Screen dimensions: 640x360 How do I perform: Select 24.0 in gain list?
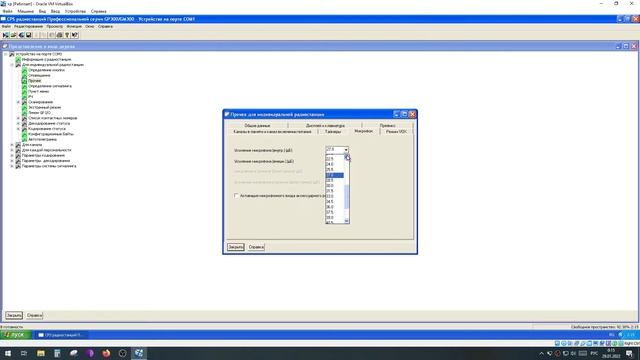[335, 164]
